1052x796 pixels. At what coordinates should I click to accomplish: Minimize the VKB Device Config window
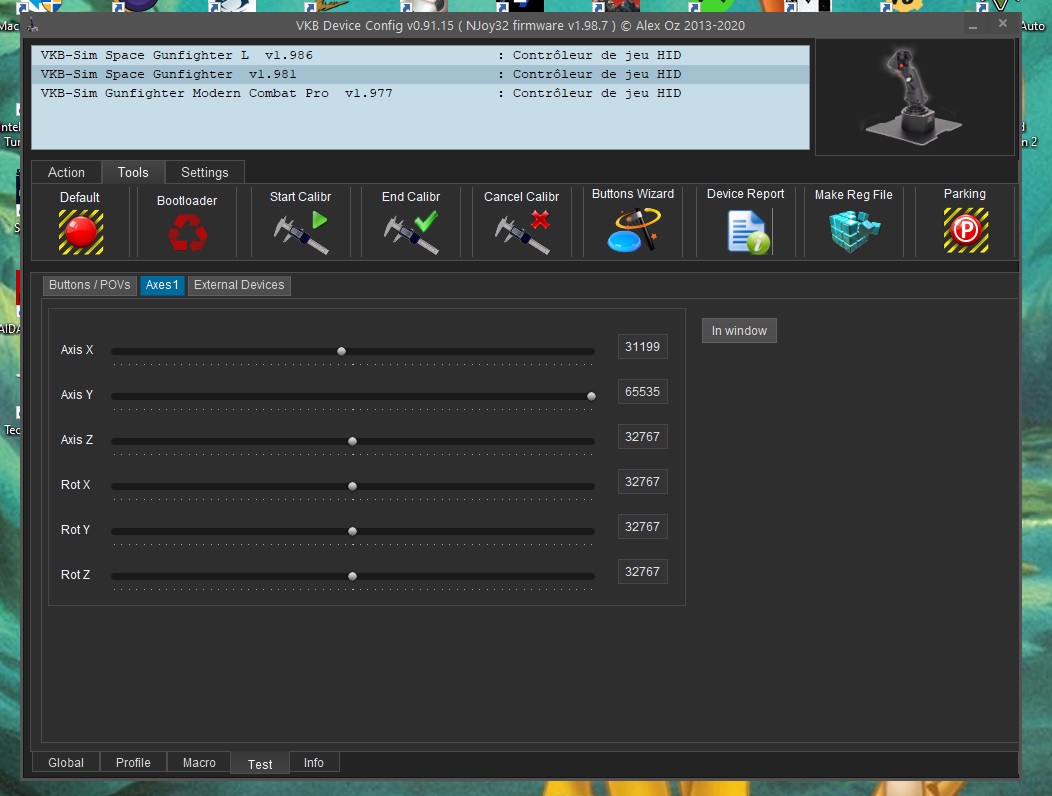click(973, 26)
